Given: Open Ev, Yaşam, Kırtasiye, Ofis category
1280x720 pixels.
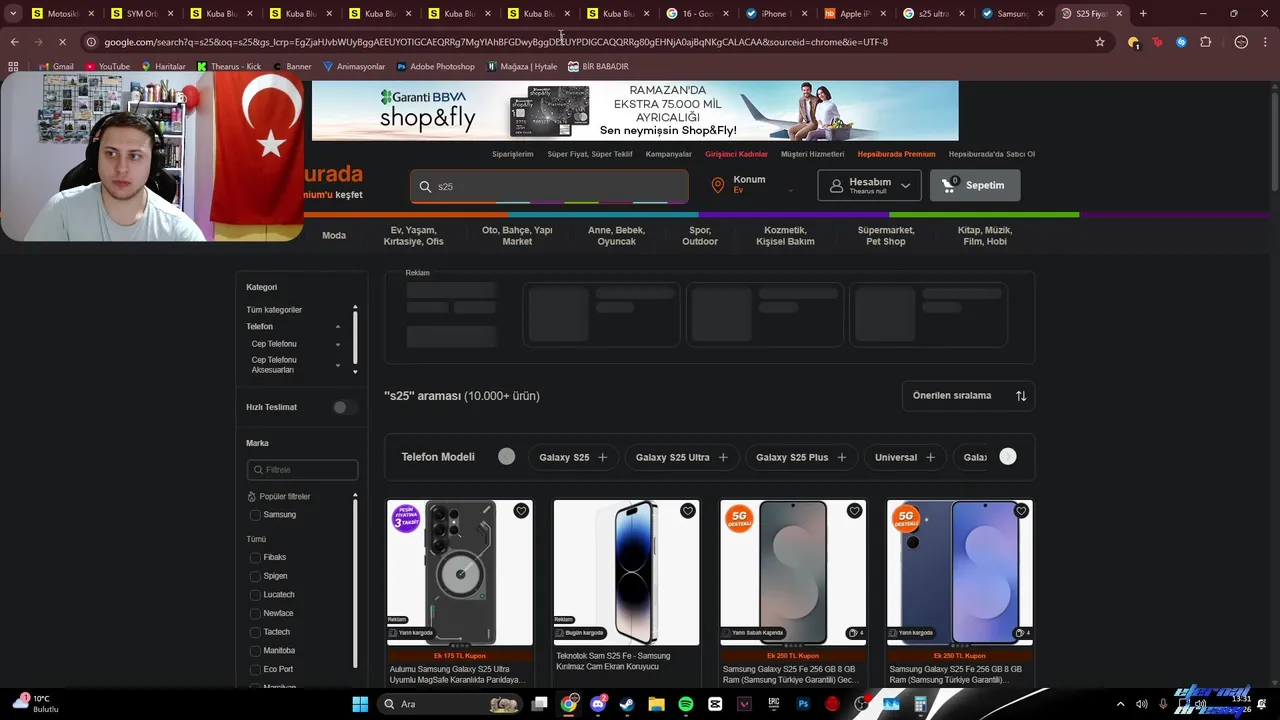Looking at the screenshot, I should [x=413, y=236].
